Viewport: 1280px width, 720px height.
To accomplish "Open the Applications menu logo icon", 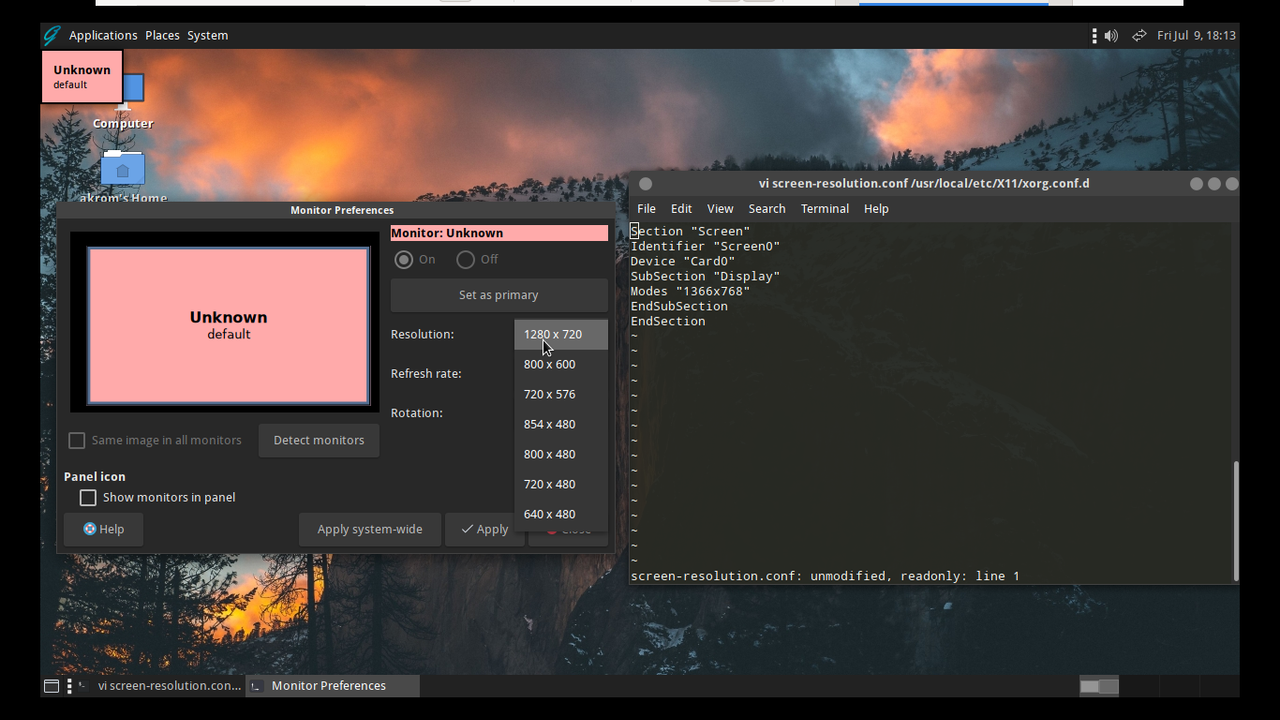I will (x=52, y=35).
